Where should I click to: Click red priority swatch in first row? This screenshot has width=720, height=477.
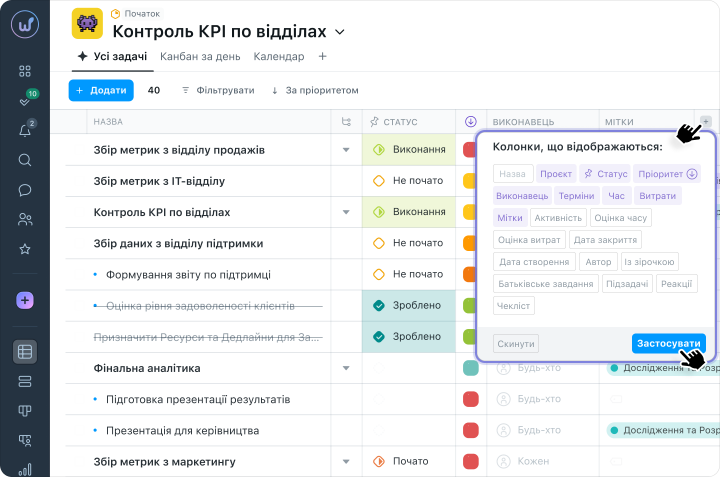coord(470,150)
